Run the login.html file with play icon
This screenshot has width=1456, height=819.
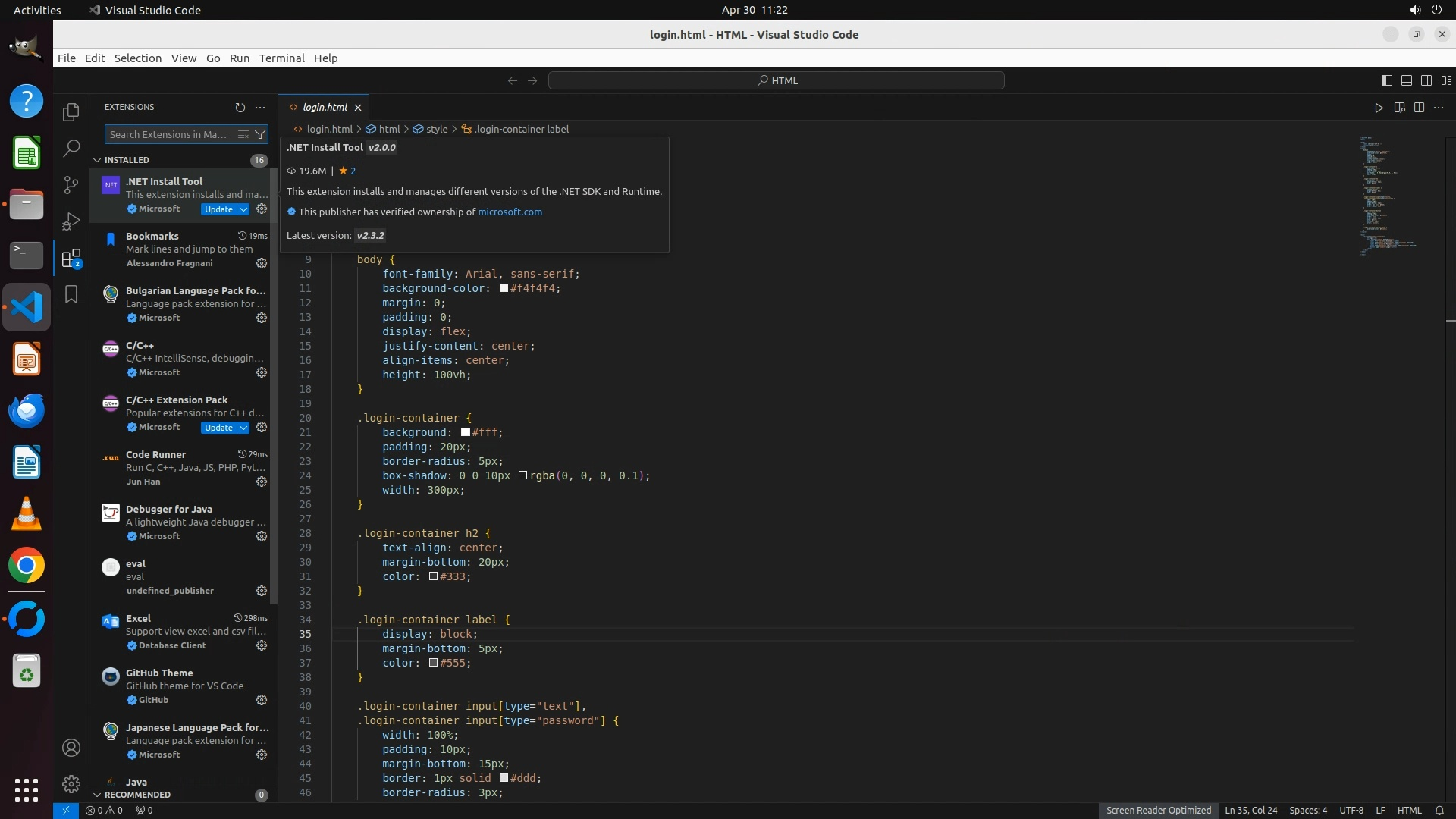tap(1379, 108)
